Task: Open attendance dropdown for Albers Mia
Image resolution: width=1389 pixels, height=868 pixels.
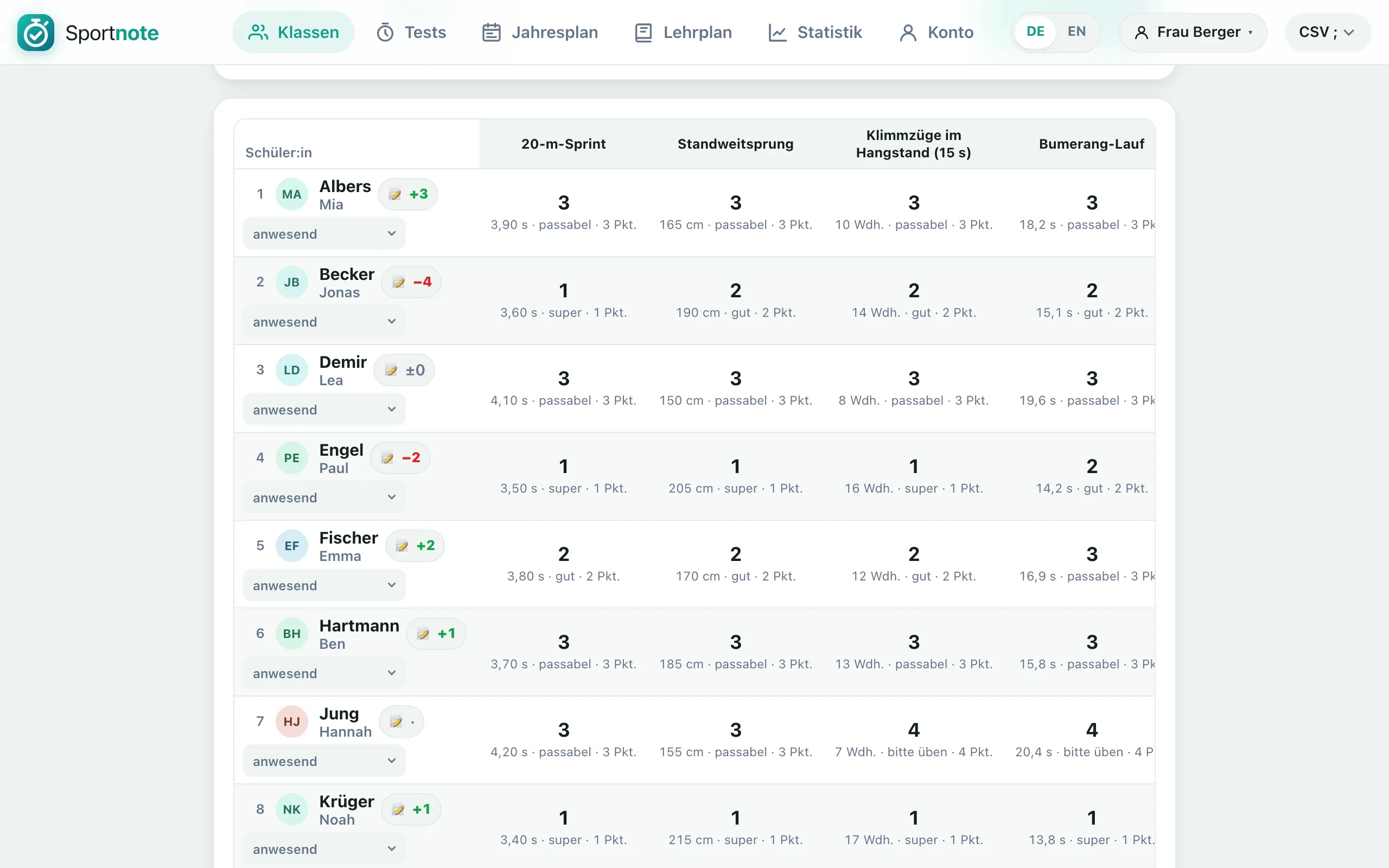Action: (x=324, y=234)
